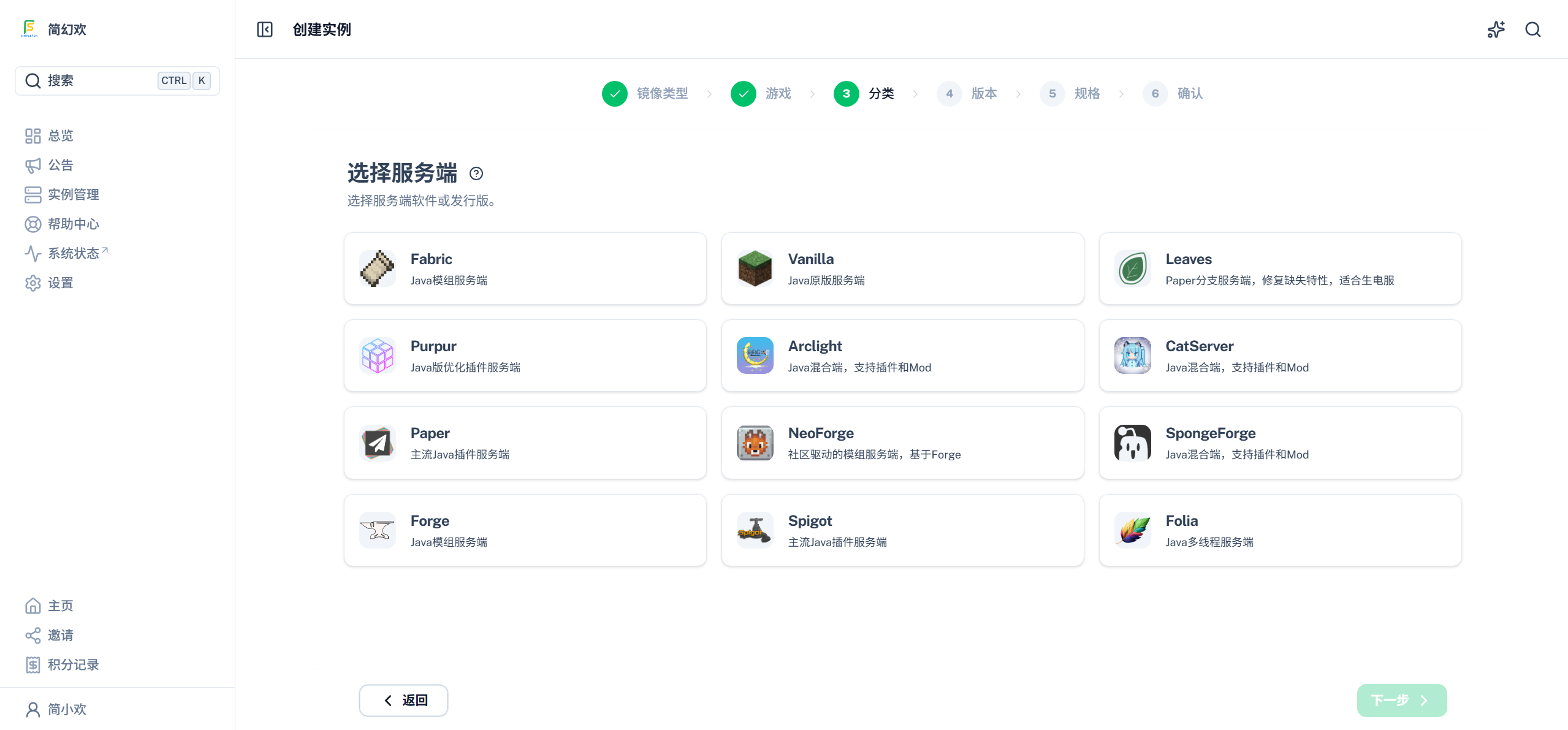
Task: Select the SpongeForge ghost icon
Action: pyautogui.click(x=1132, y=443)
